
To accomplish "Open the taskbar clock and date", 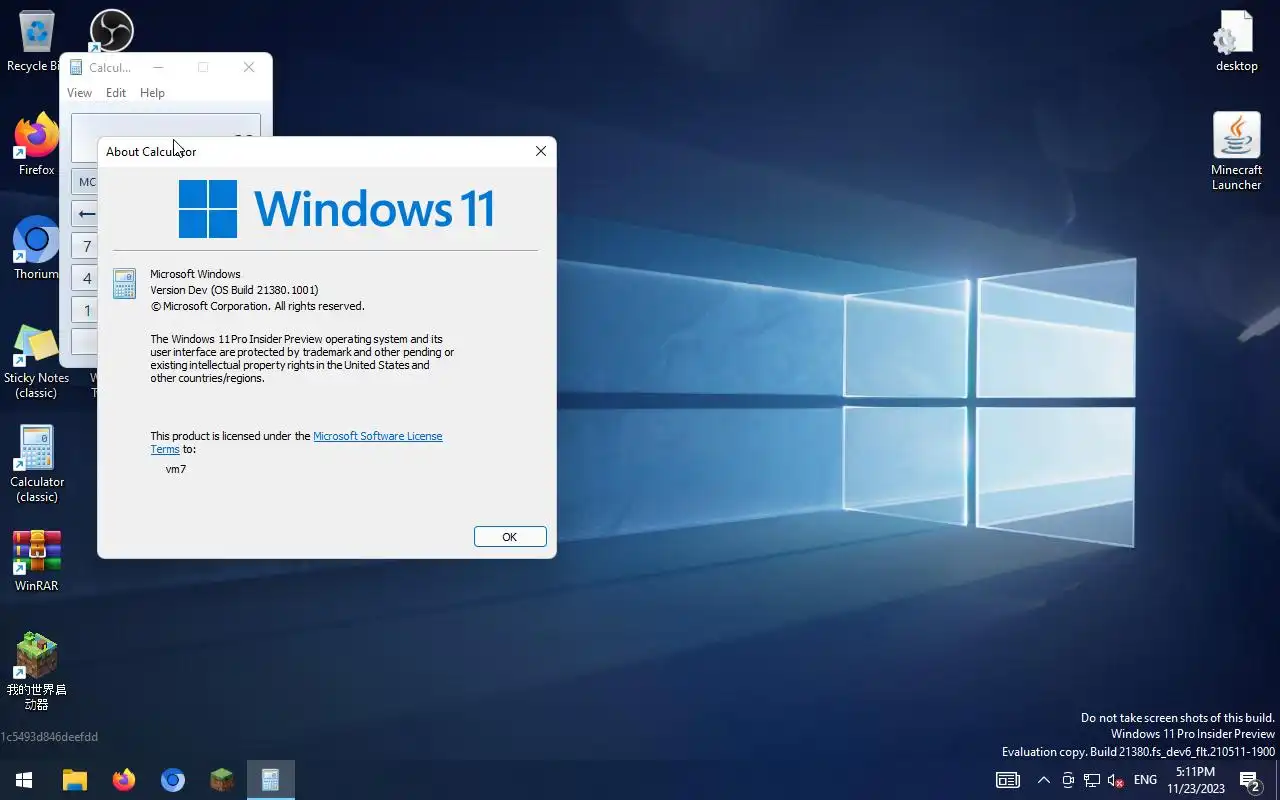I will 1196,780.
